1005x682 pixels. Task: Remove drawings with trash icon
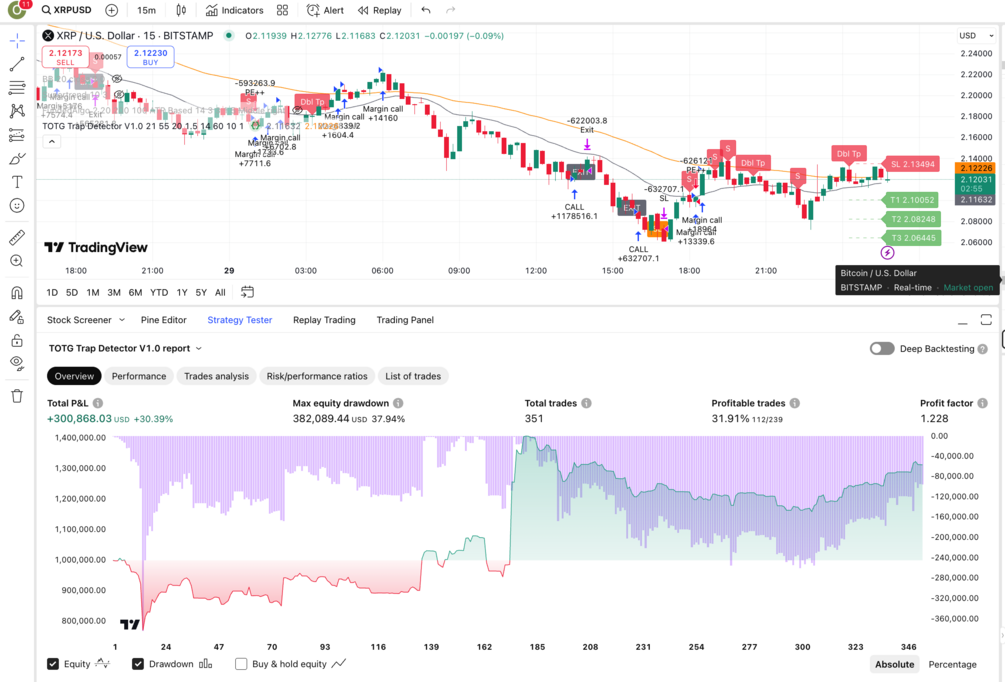(17, 395)
